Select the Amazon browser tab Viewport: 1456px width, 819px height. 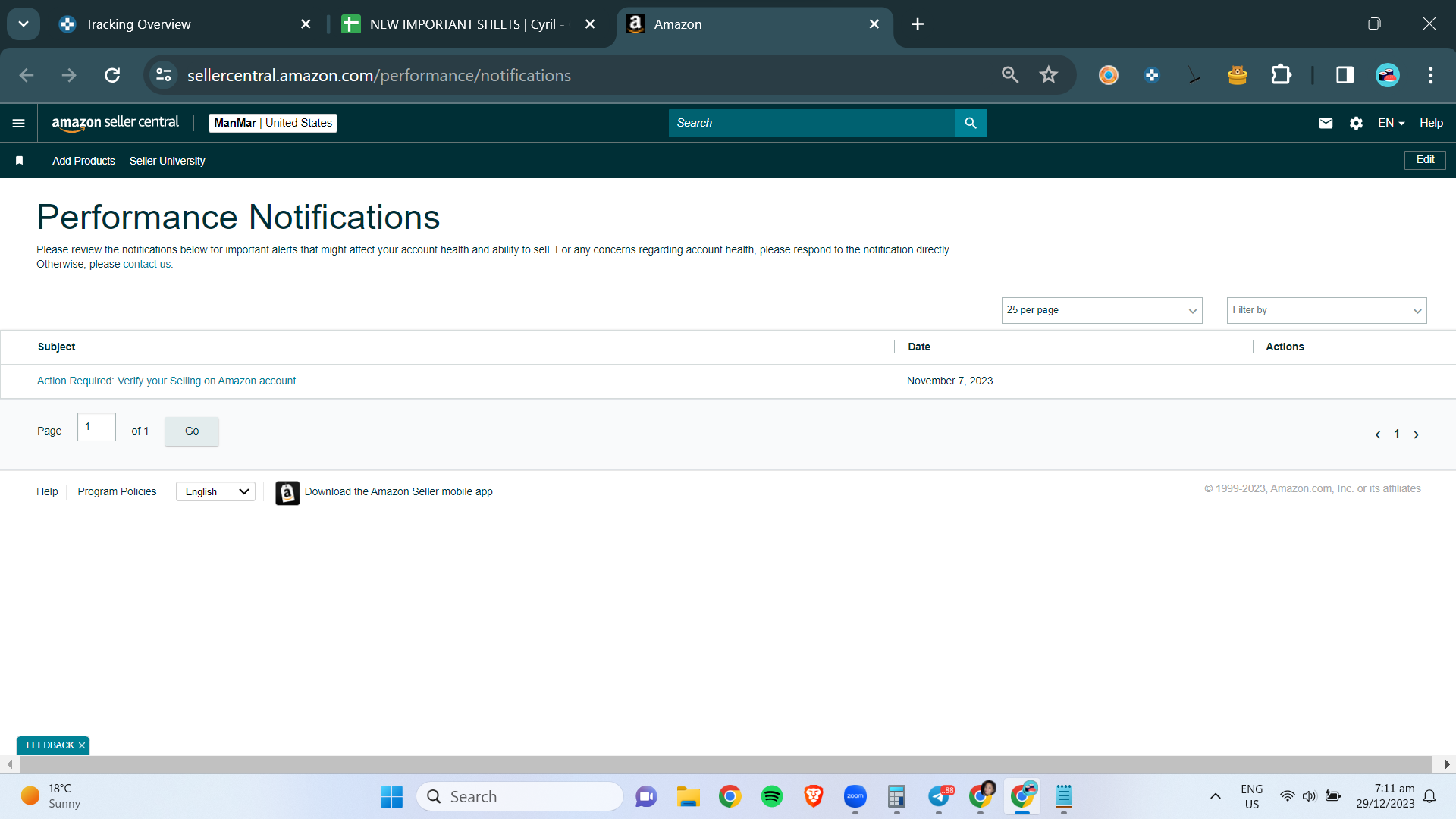678,24
